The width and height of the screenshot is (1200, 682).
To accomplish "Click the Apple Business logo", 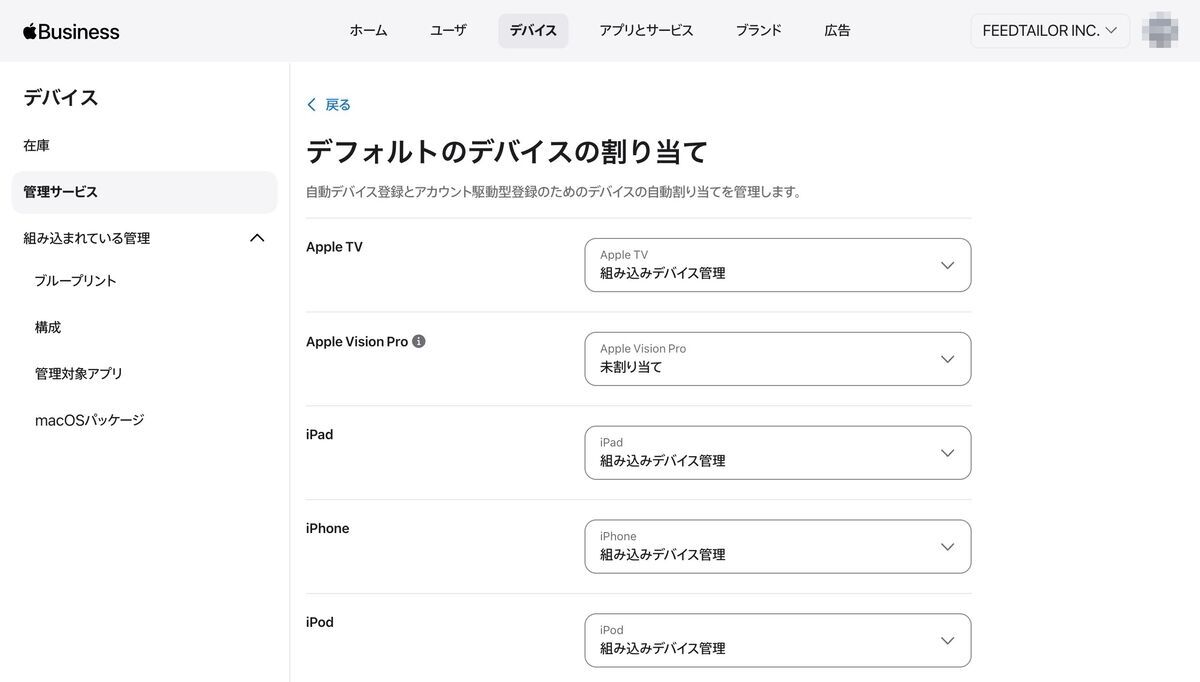I will [x=71, y=31].
